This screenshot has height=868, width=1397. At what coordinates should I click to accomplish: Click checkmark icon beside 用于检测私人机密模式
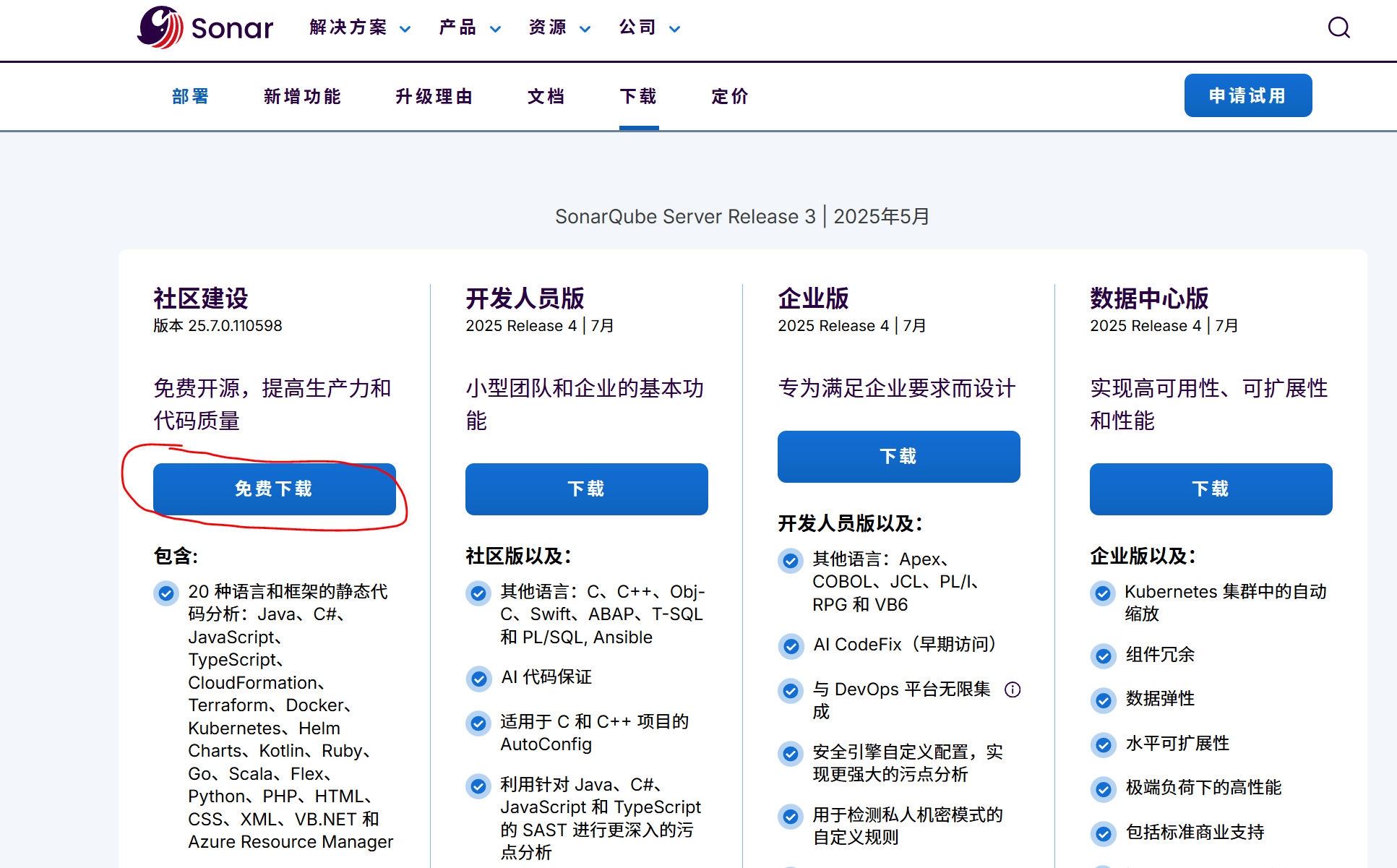pyautogui.click(x=791, y=817)
